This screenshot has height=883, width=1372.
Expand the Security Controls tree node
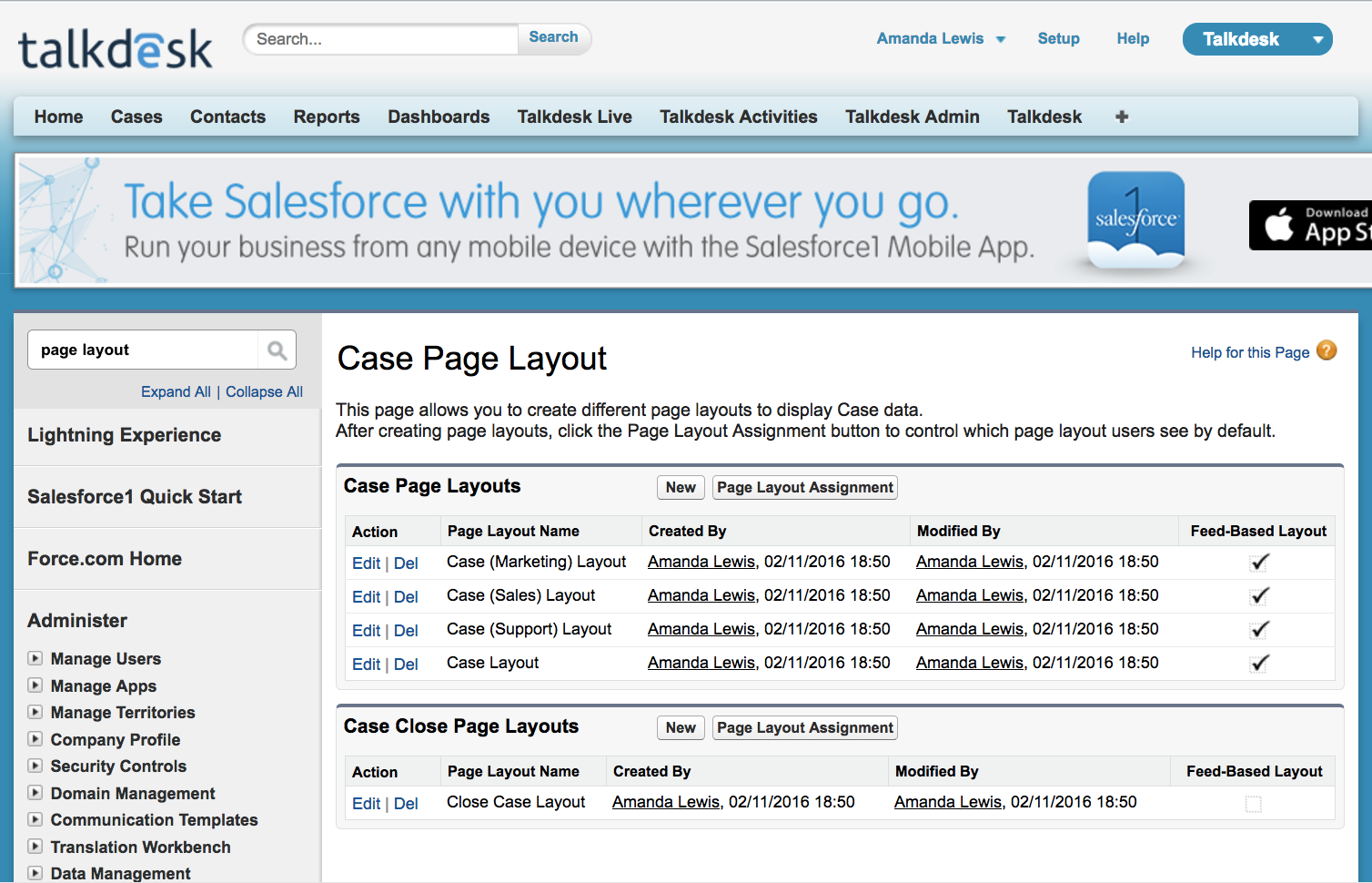point(35,766)
